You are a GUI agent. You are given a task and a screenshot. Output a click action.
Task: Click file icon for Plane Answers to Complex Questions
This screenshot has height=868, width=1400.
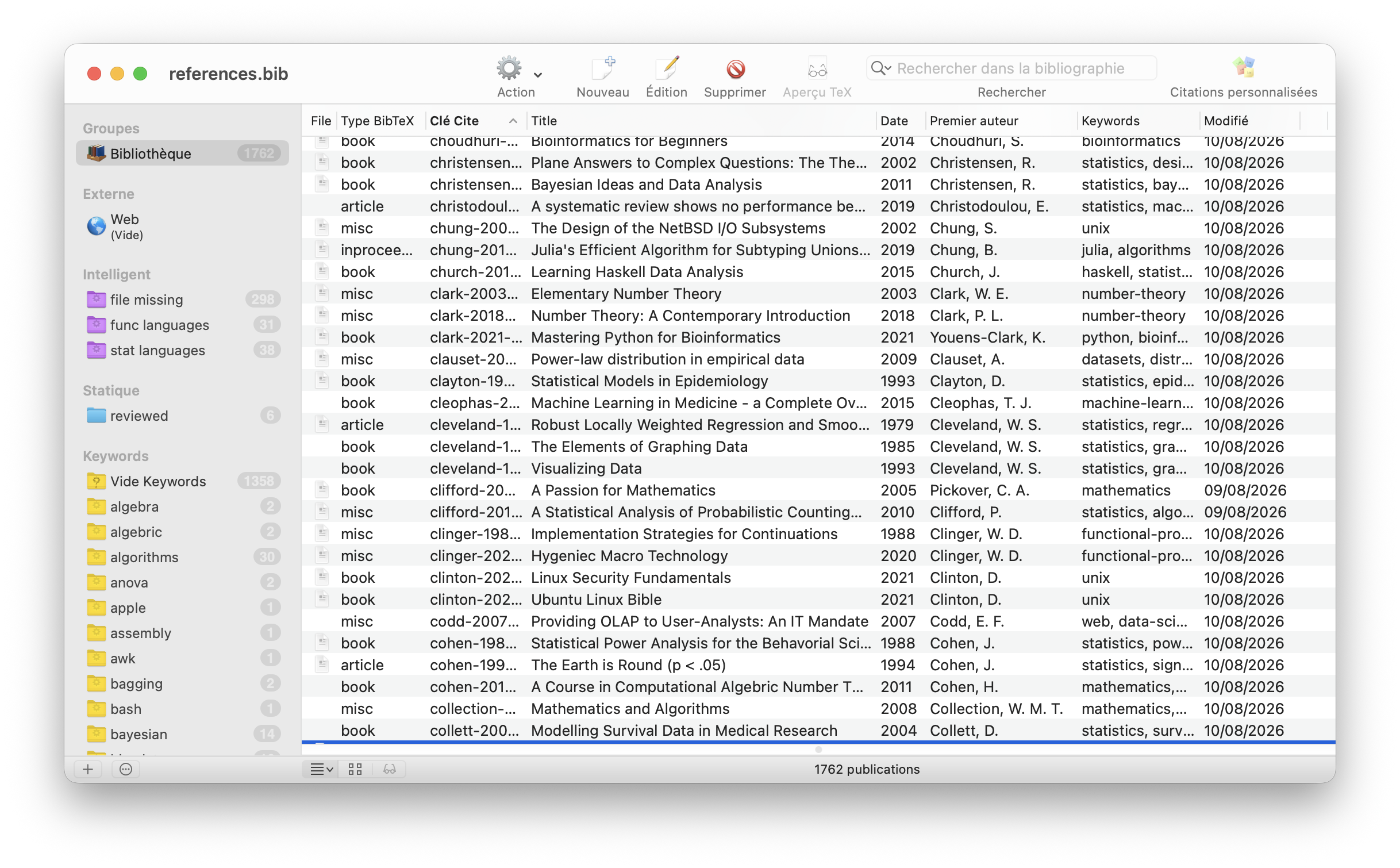pos(322,162)
